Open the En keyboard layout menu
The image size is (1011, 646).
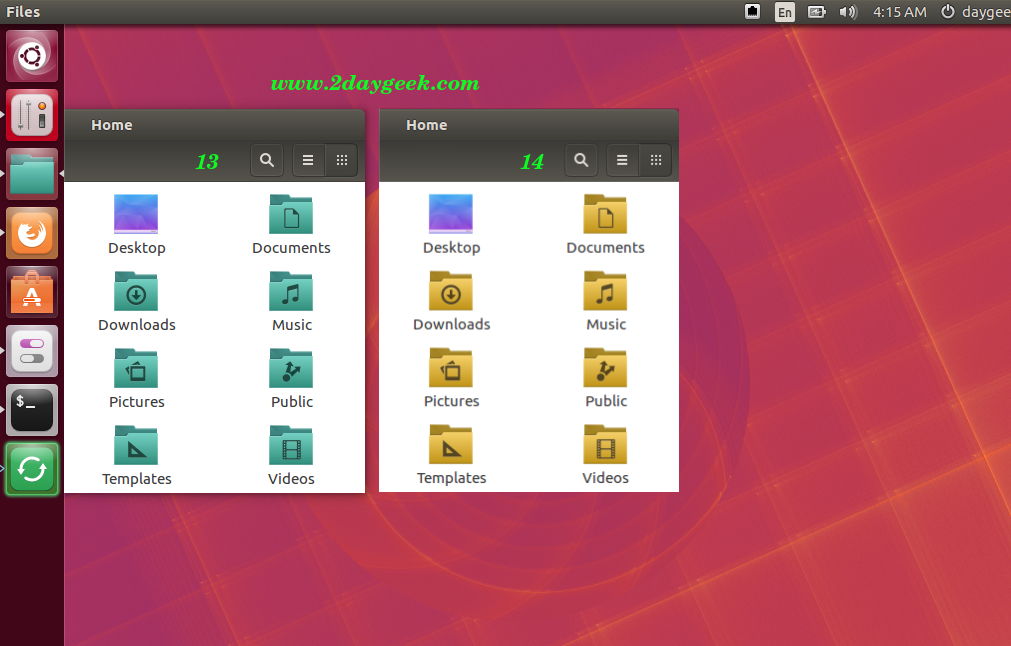(x=785, y=12)
